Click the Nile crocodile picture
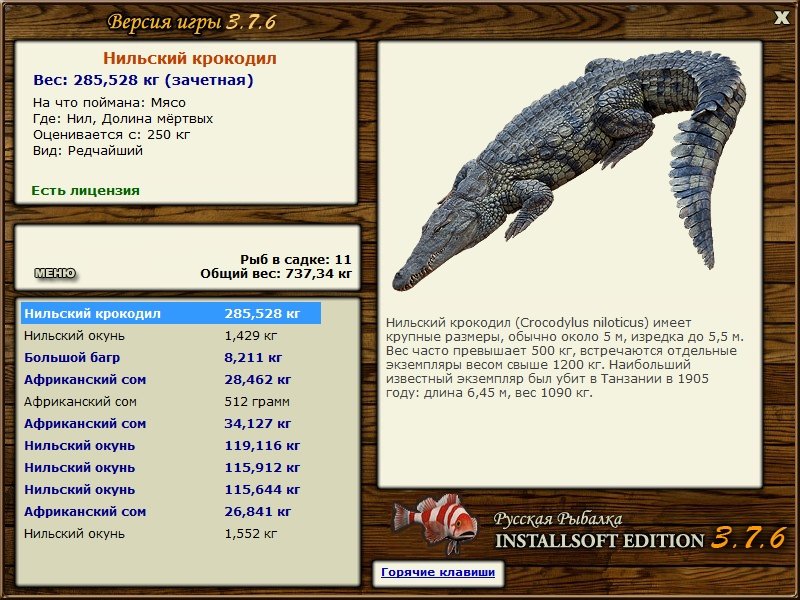The height and width of the screenshot is (600, 800). (569, 171)
